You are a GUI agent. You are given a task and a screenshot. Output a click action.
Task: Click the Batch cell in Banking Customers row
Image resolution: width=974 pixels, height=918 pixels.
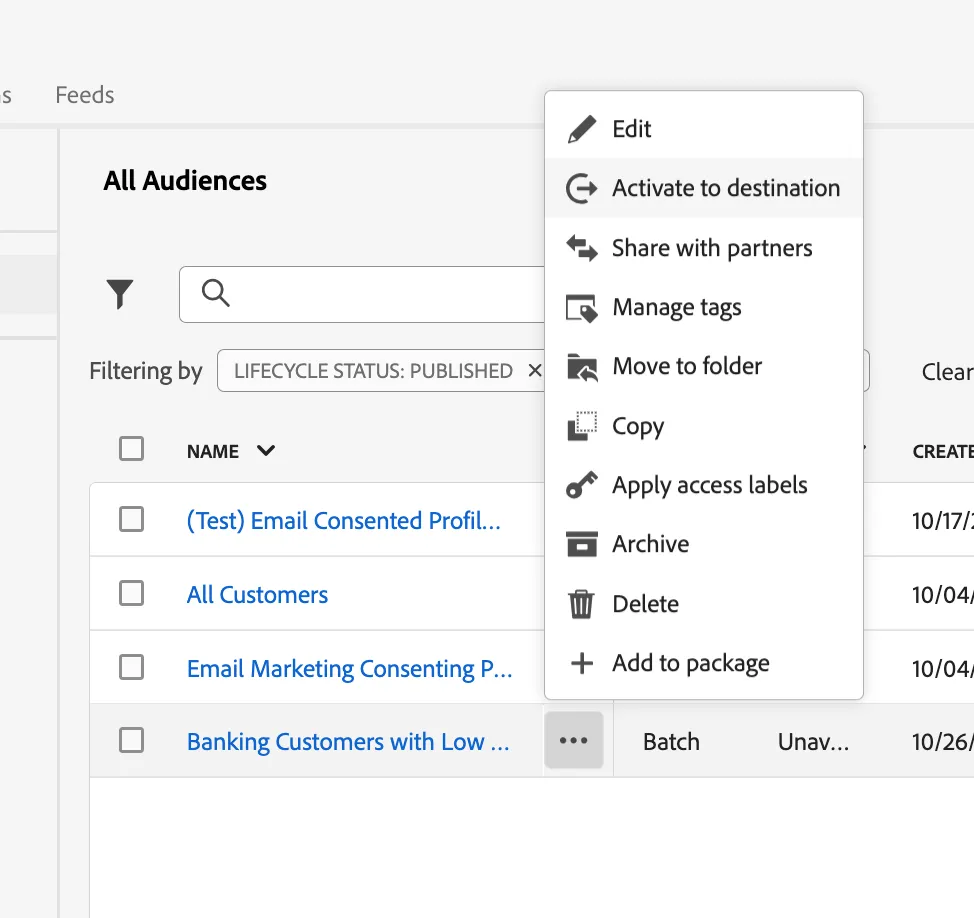coord(671,742)
